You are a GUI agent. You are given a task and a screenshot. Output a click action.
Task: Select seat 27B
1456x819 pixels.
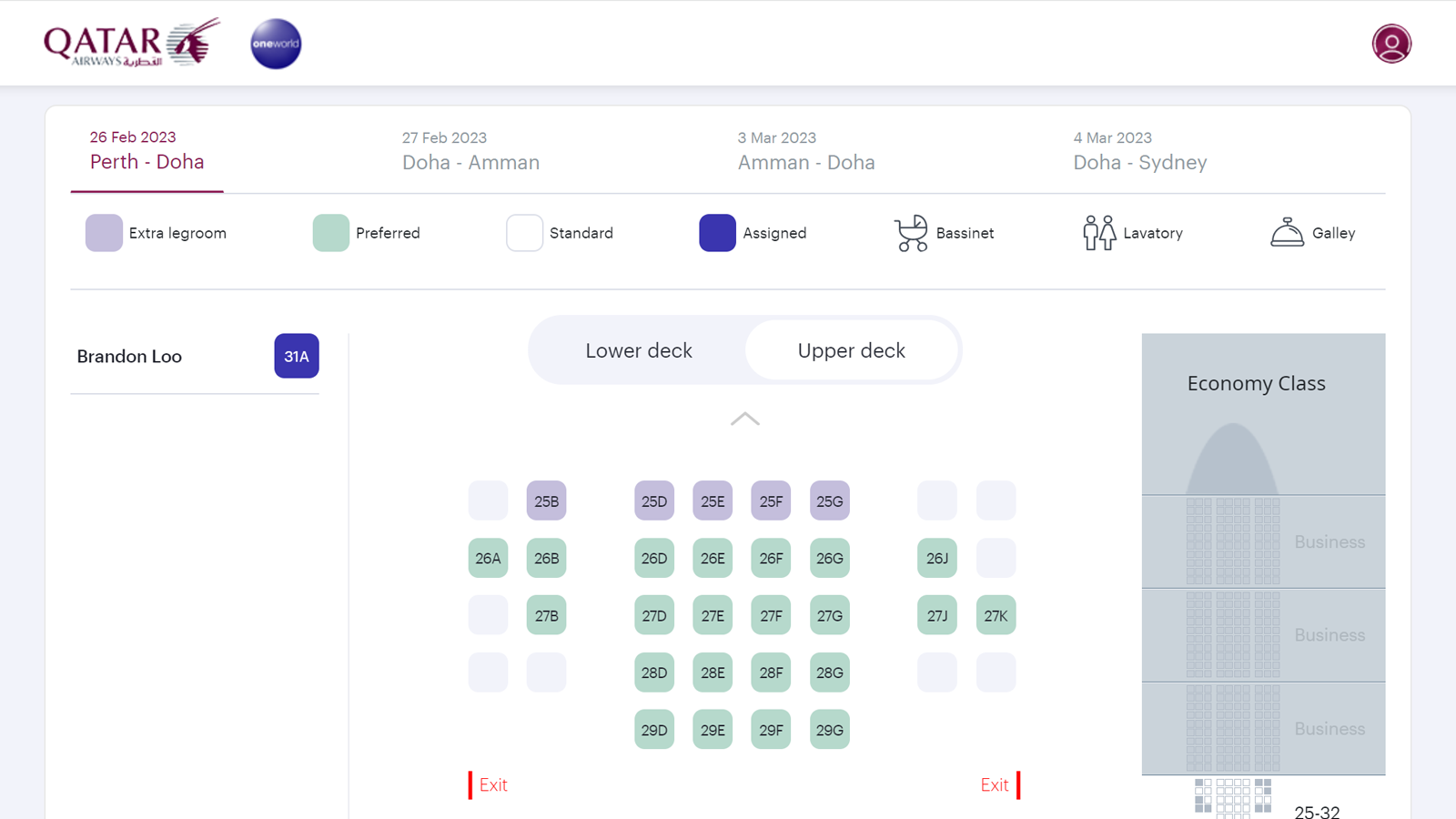(547, 615)
